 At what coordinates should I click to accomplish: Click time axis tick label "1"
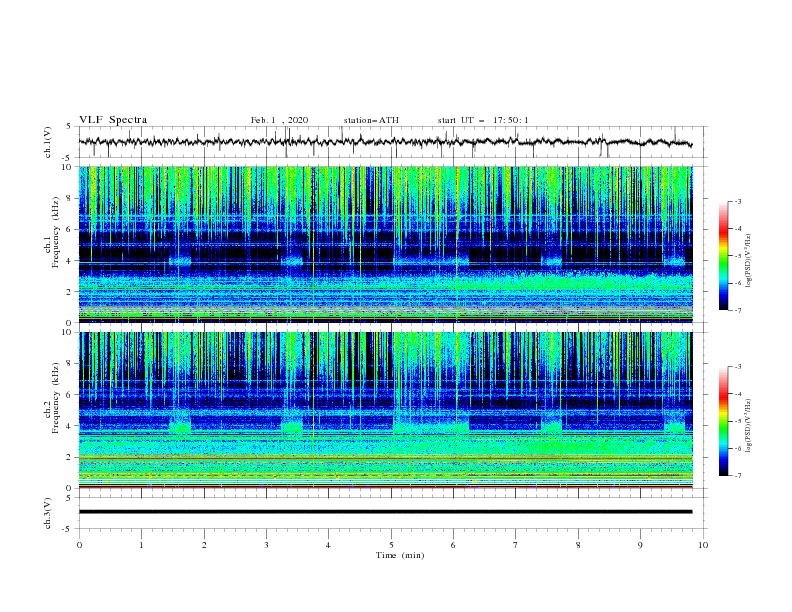pyautogui.click(x=141, y=545)
